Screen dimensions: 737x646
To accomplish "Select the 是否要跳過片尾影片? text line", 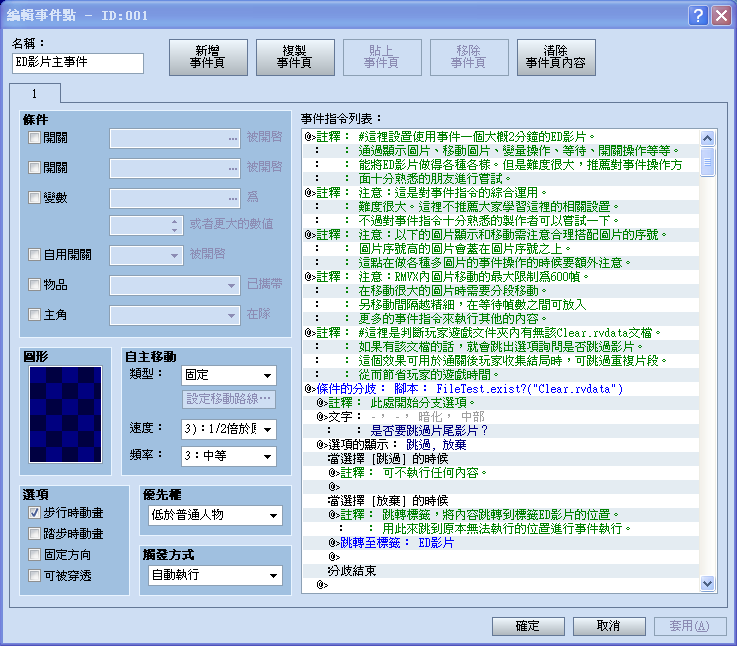I will coord(501,431).
